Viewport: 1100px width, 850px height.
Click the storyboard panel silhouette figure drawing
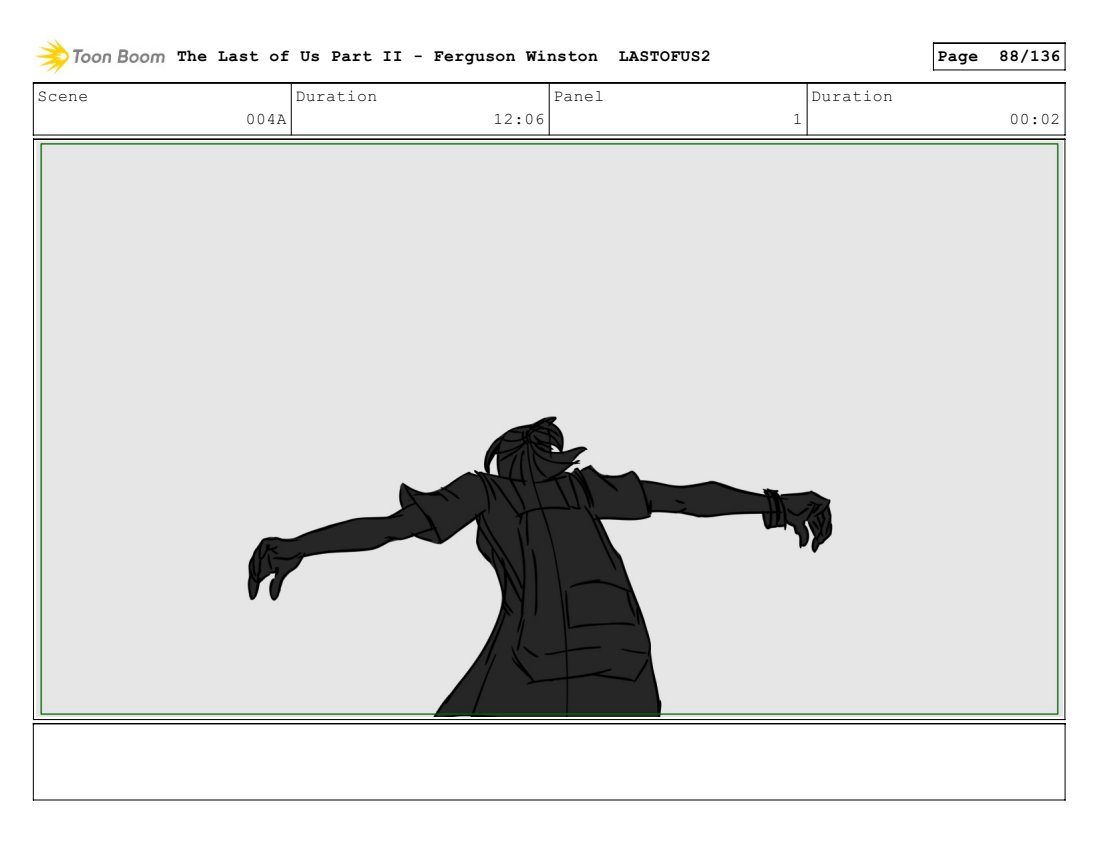pos(540,567)
